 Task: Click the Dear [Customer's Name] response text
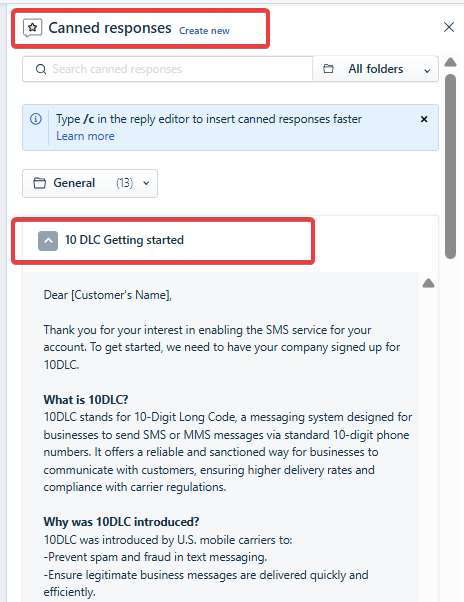coord(107,295)
